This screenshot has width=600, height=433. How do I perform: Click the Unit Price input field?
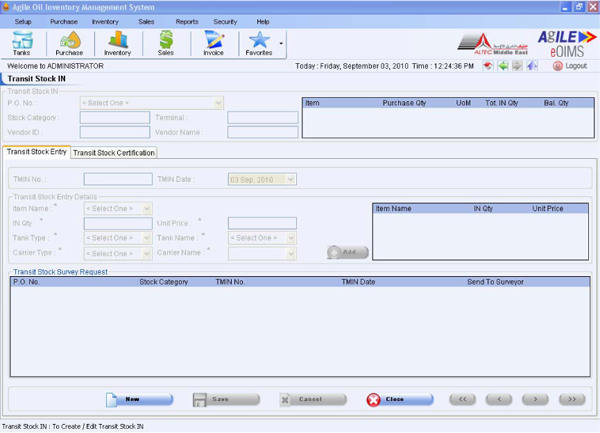262,223
